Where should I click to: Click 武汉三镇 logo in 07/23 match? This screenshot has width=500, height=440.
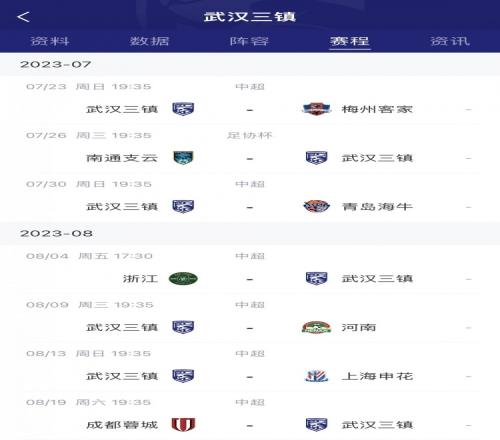coord(183,109)
